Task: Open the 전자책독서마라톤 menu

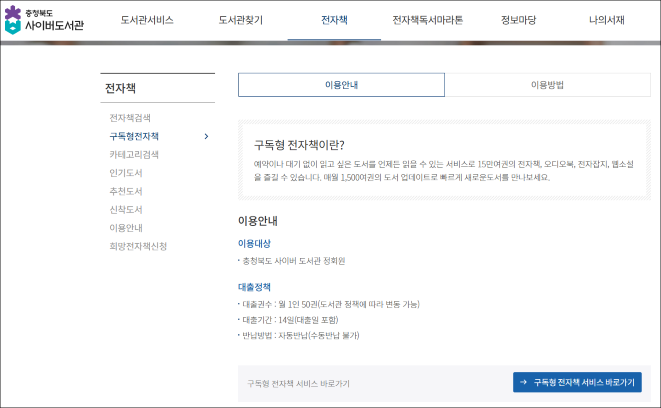Action: point(427,20)
